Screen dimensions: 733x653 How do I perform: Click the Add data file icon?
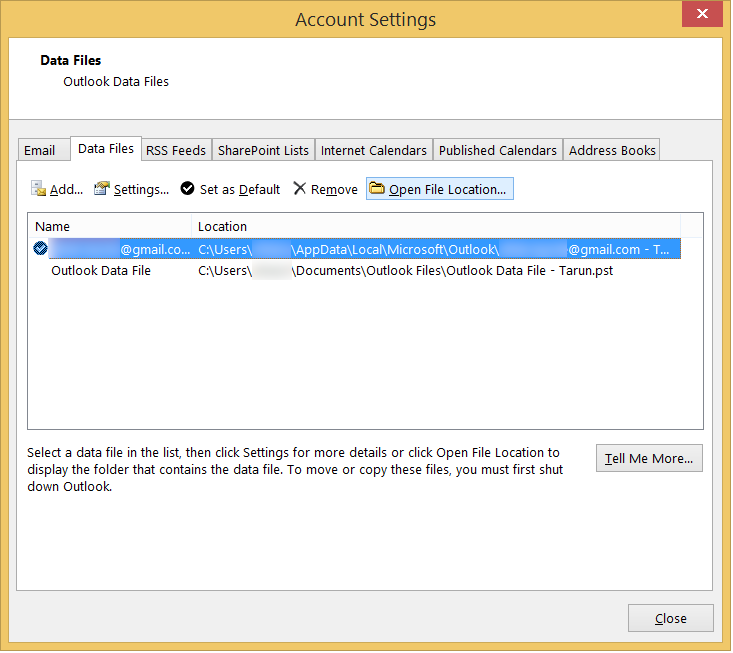(x=38, y=189)
